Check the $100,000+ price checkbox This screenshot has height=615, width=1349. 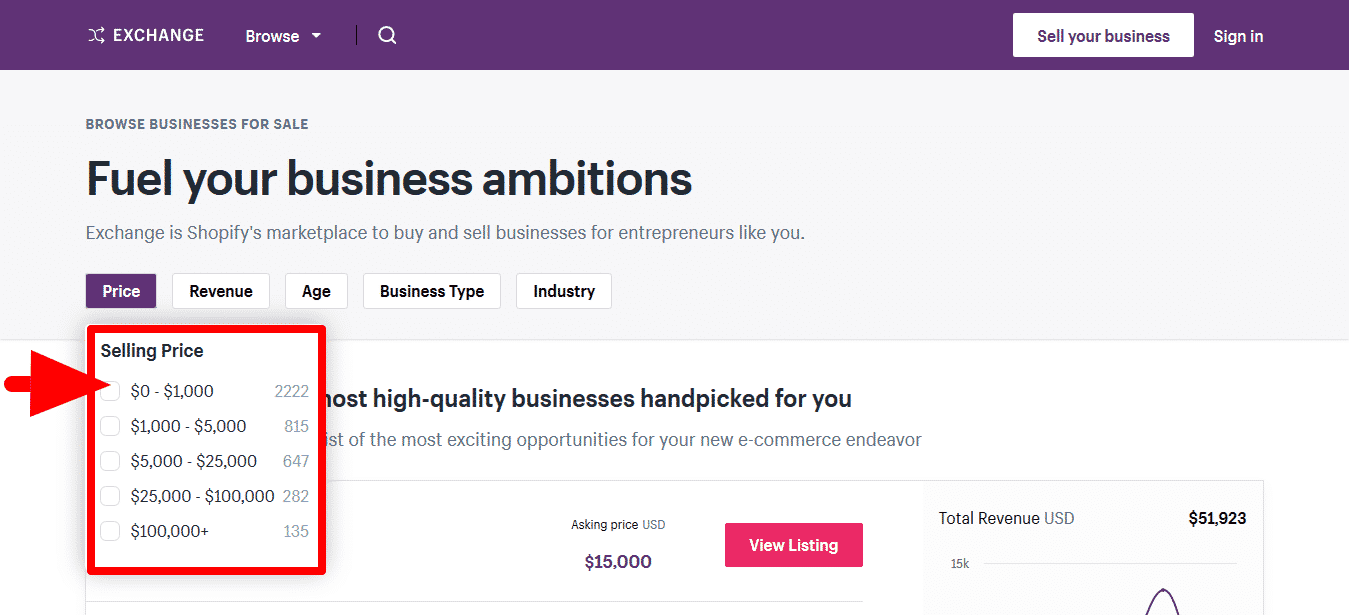[x=111, y=531]
